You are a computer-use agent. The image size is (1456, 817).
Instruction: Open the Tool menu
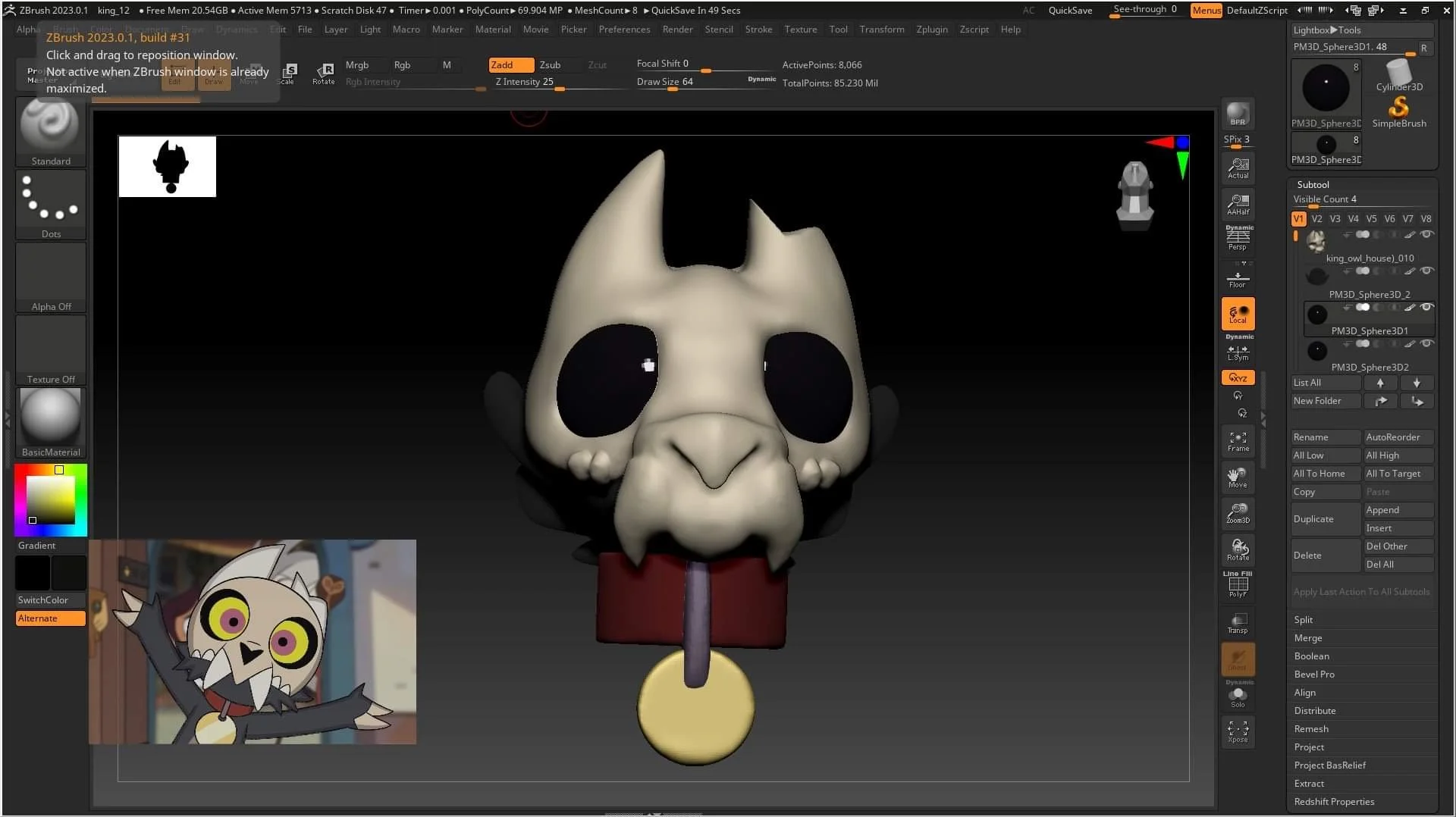point(838,30)
